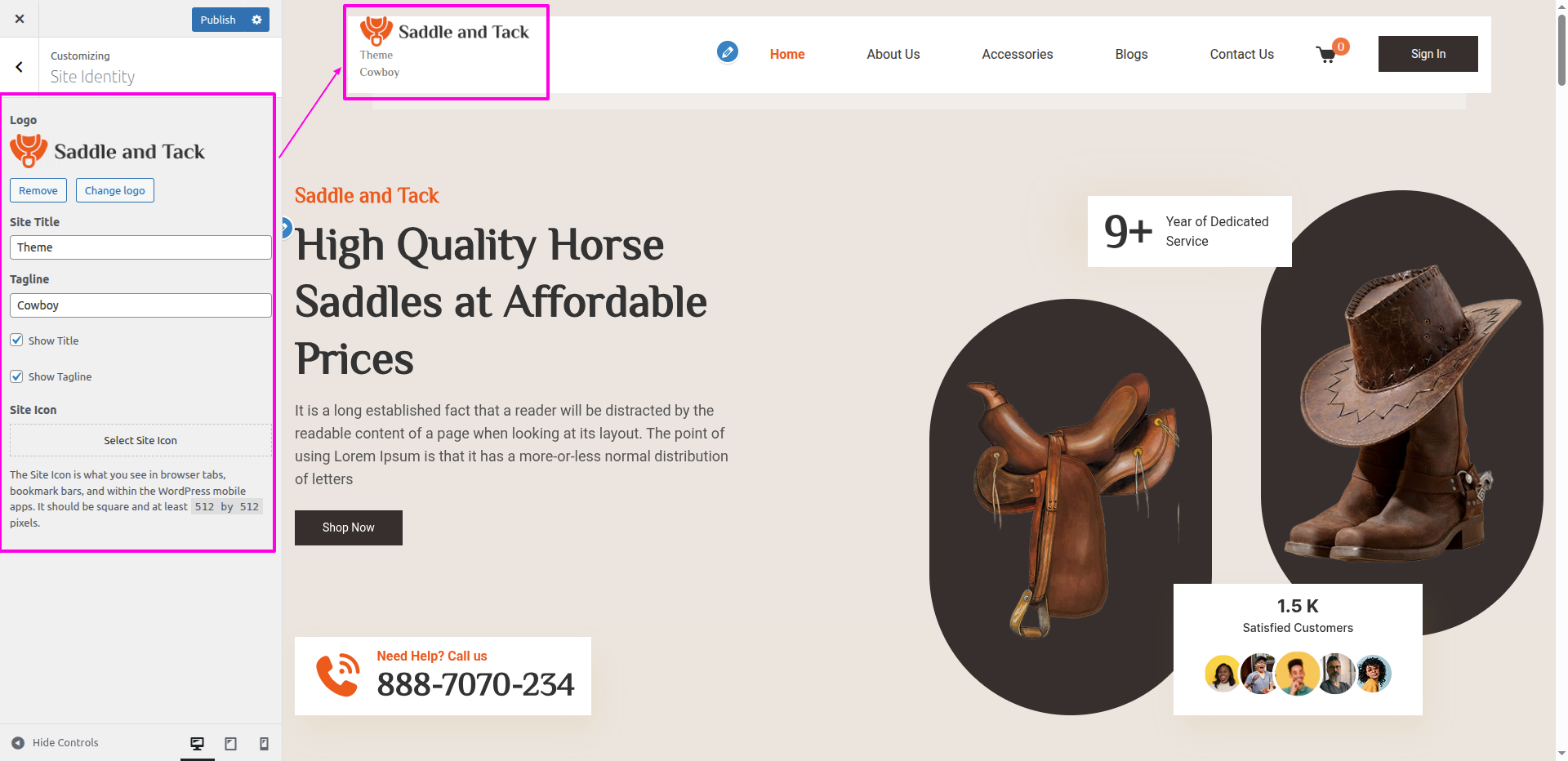This screenshot has width=1568, height=761.
Task: Click the Publish button
Action: [218, 20]
